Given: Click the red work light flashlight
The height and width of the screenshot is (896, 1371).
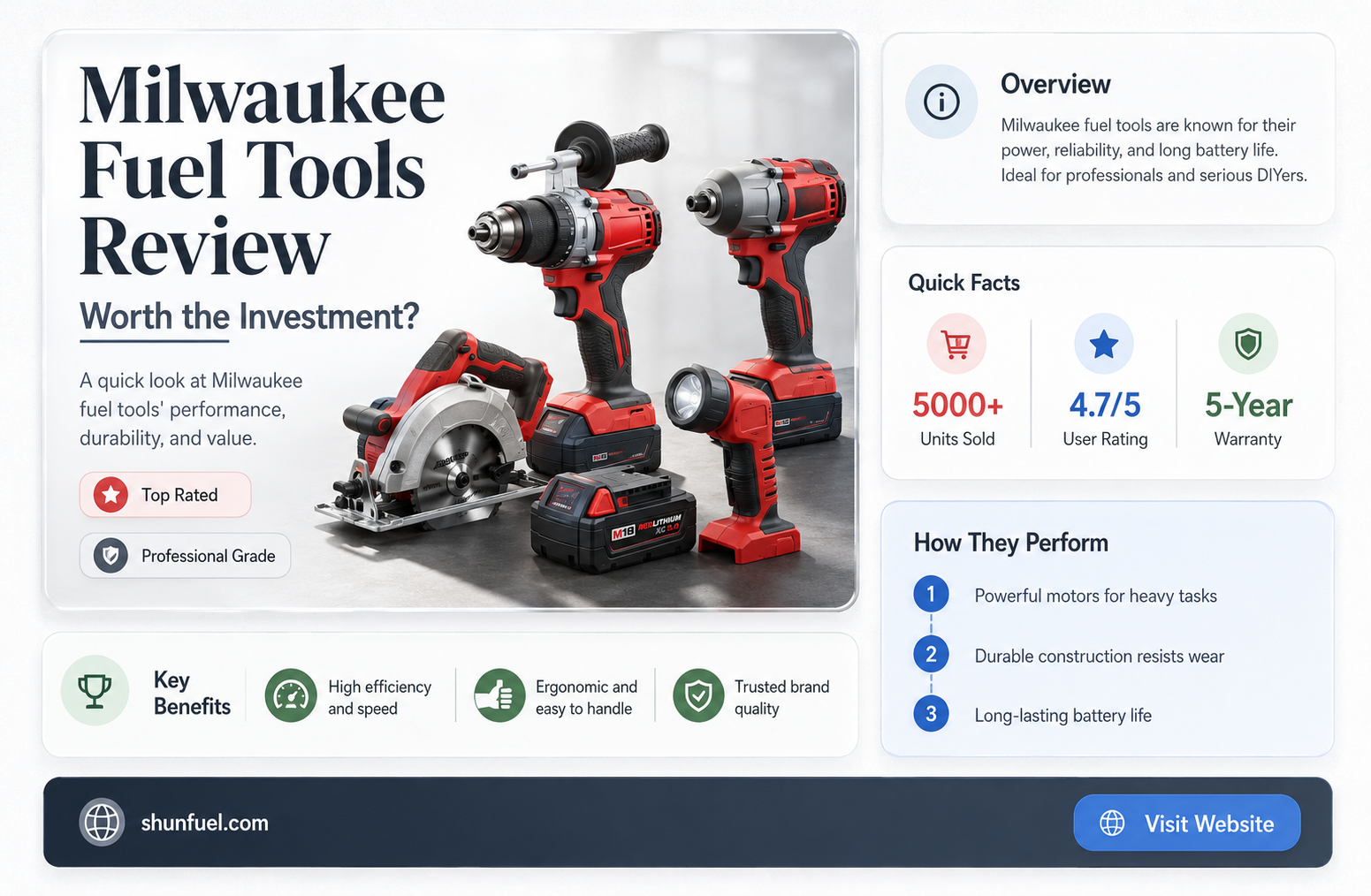Looking at the screenshot, I should (x=734, y=464).
